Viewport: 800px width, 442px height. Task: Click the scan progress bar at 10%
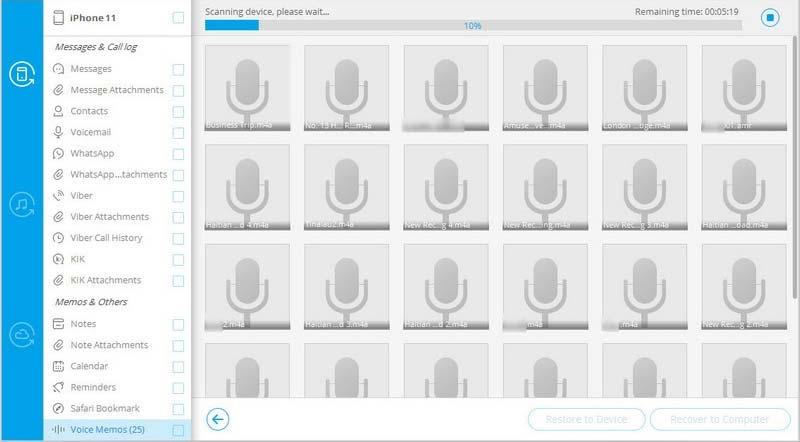pyautogui.click(x=473, y=26)
